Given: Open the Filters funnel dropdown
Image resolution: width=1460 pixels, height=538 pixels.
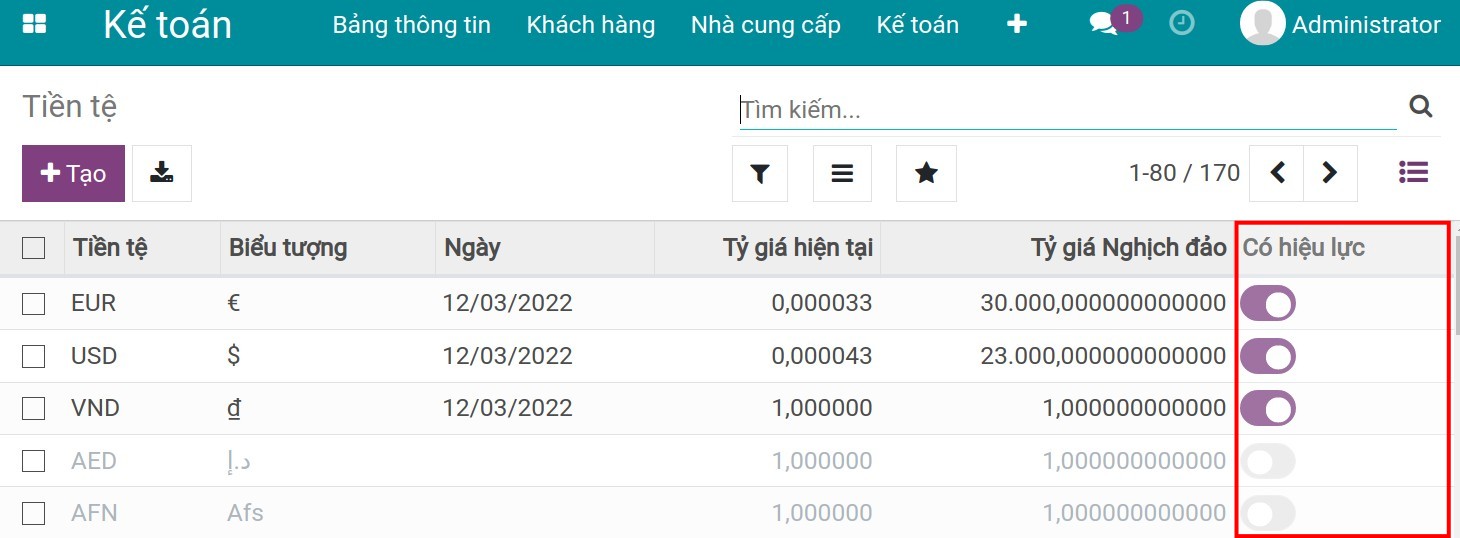Looking at the screenshot, I should click(x=760, y=173).
